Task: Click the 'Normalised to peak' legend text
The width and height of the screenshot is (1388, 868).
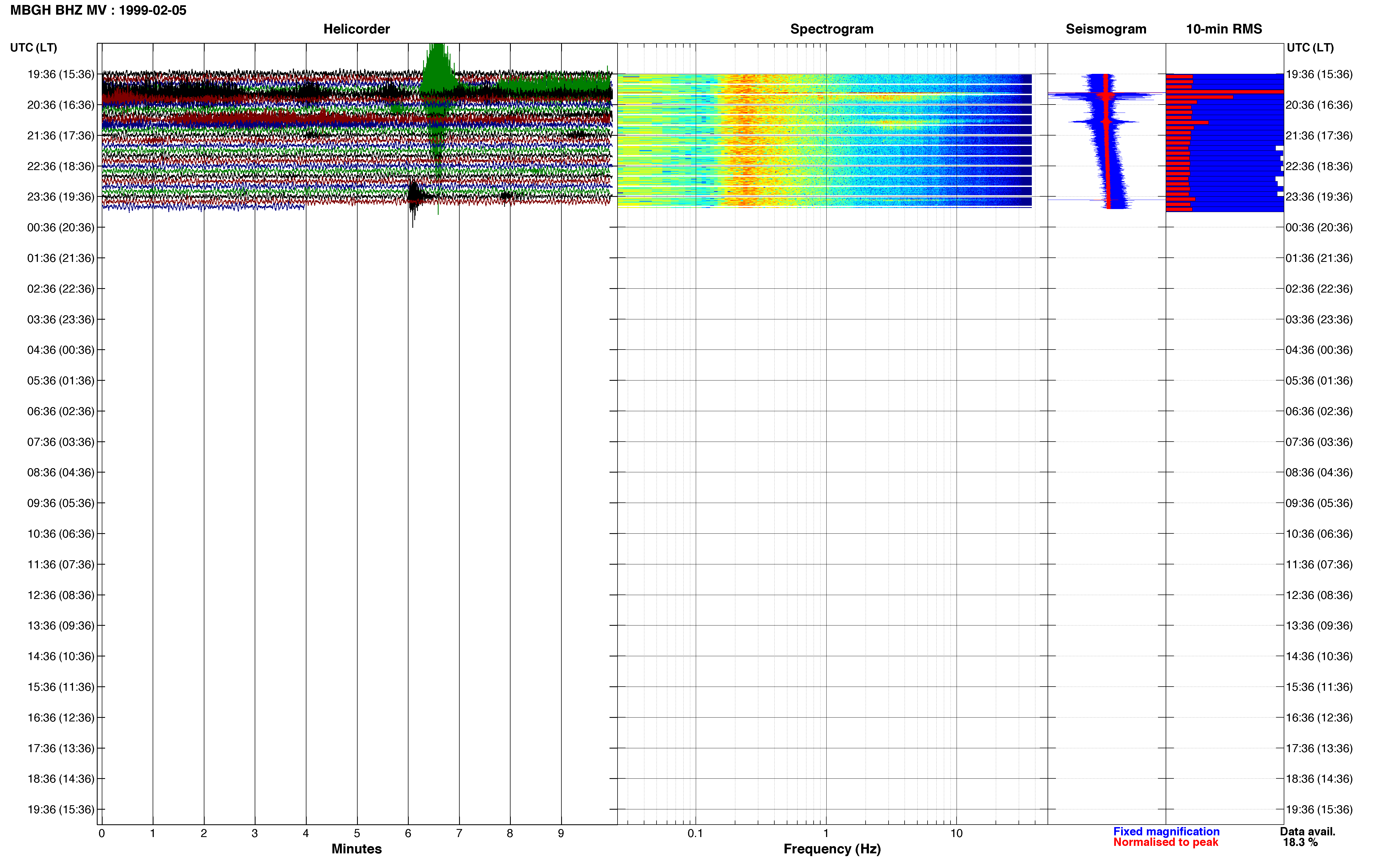Action: point(1165,842)
